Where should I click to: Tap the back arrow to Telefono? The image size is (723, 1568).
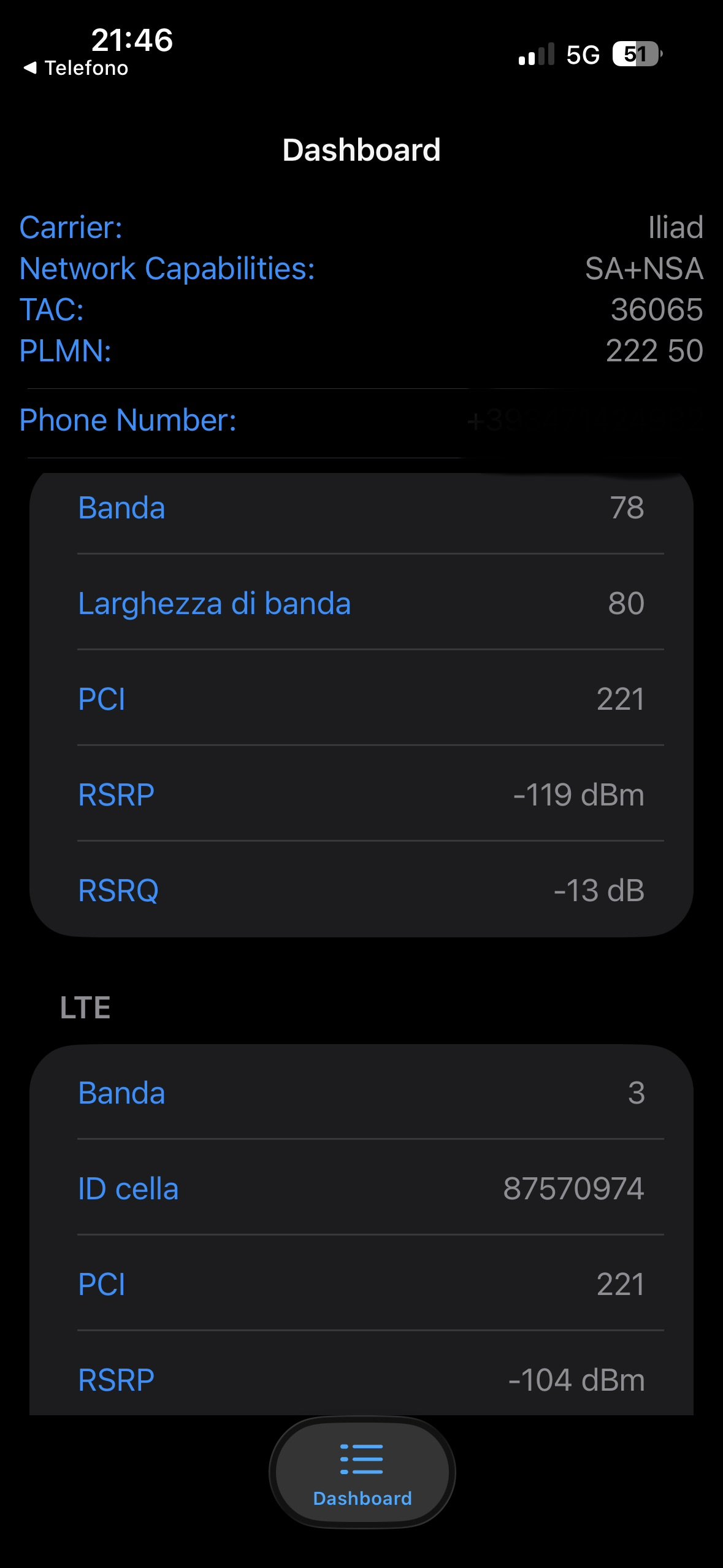coord(30,67)
